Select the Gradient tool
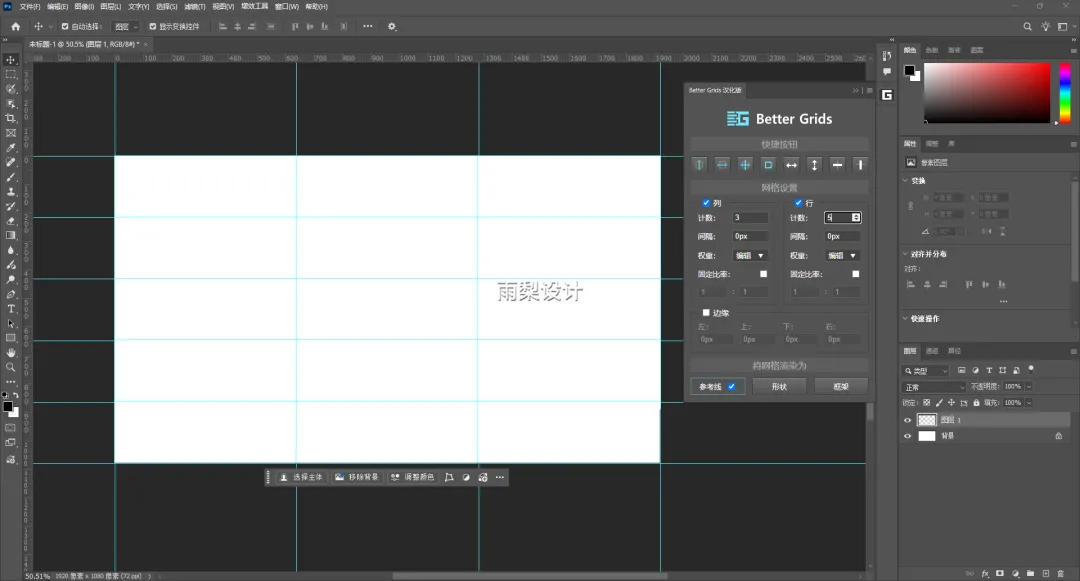The height and width of the screenshot is (581, 1080). pyautogui.click(x=11, y=235)
